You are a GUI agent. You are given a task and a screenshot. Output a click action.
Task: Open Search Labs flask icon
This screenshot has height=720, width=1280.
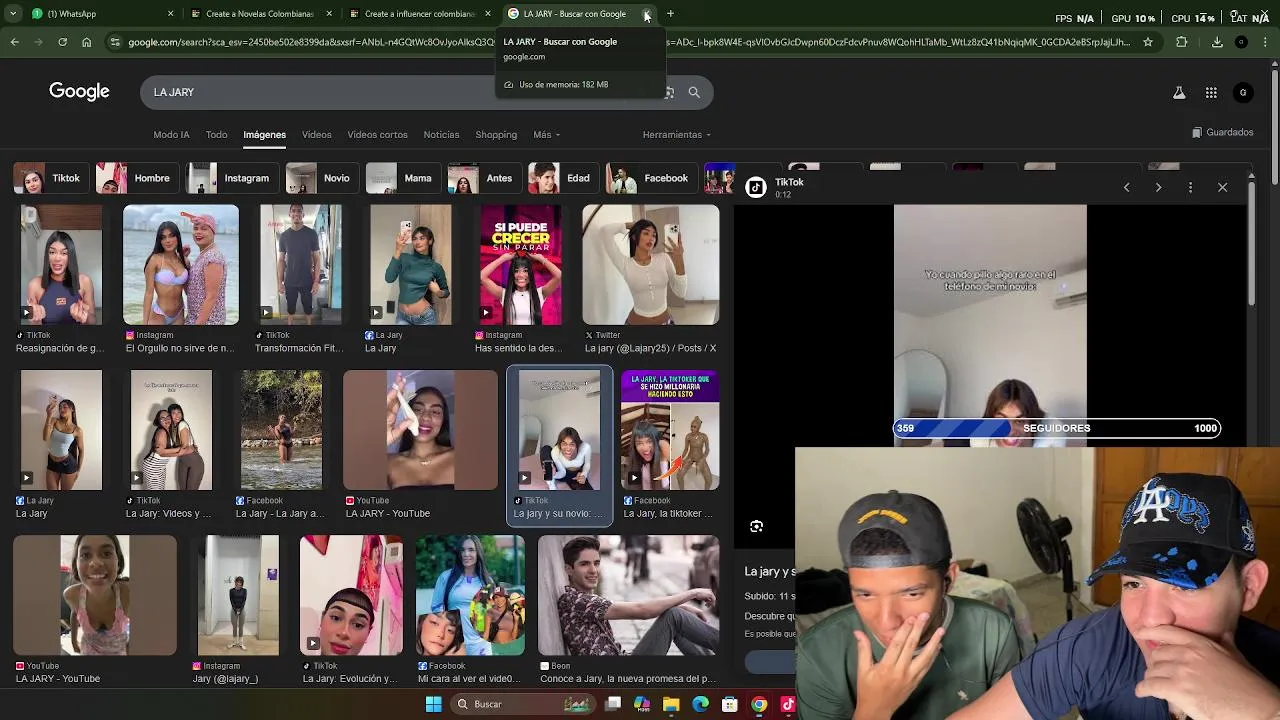point(1179,92)
